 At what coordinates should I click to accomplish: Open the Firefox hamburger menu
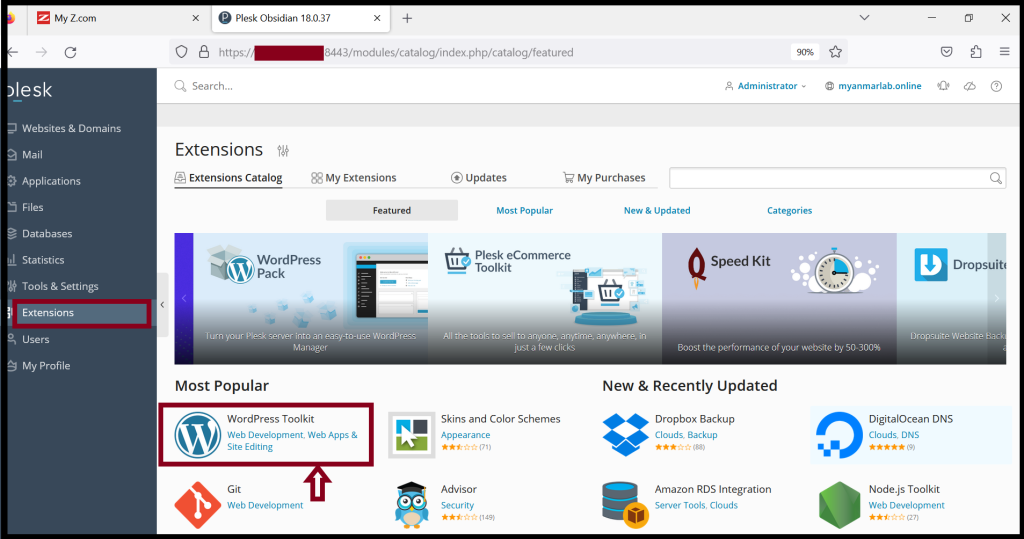[x=1004, y=52]
